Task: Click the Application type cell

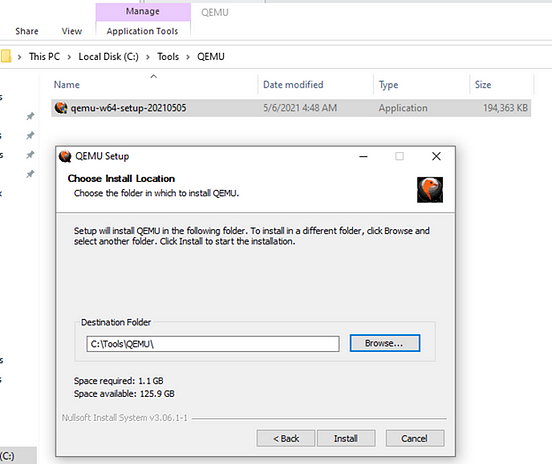Action: (x=403, y=108)
